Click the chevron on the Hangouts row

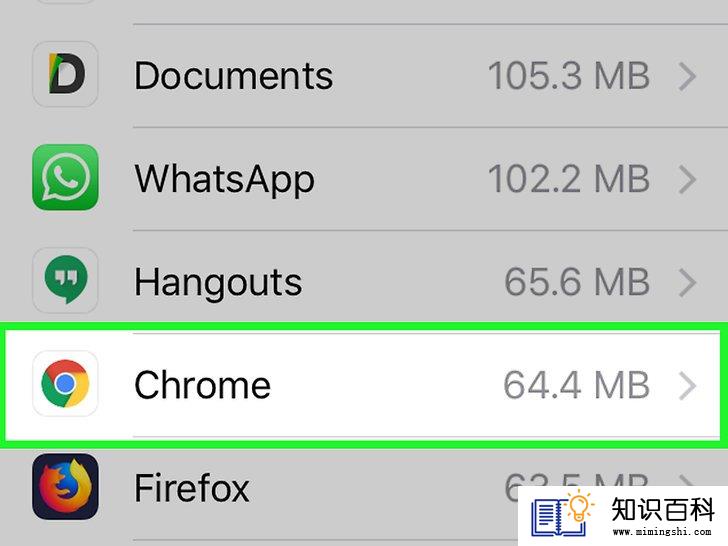[x=687, y=283]
